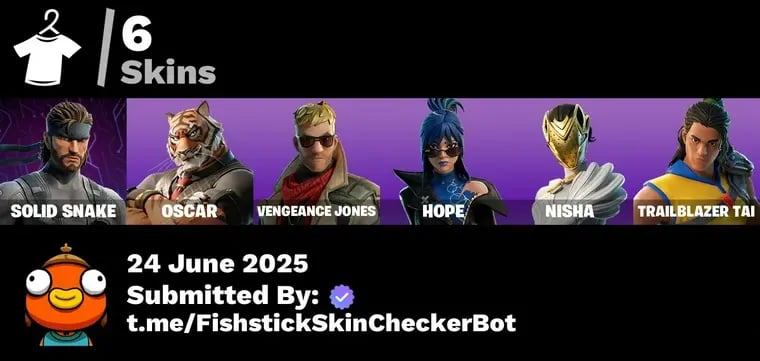
Task: Select the Solid Snake skin thumbnail
Action: coord(63,161)
